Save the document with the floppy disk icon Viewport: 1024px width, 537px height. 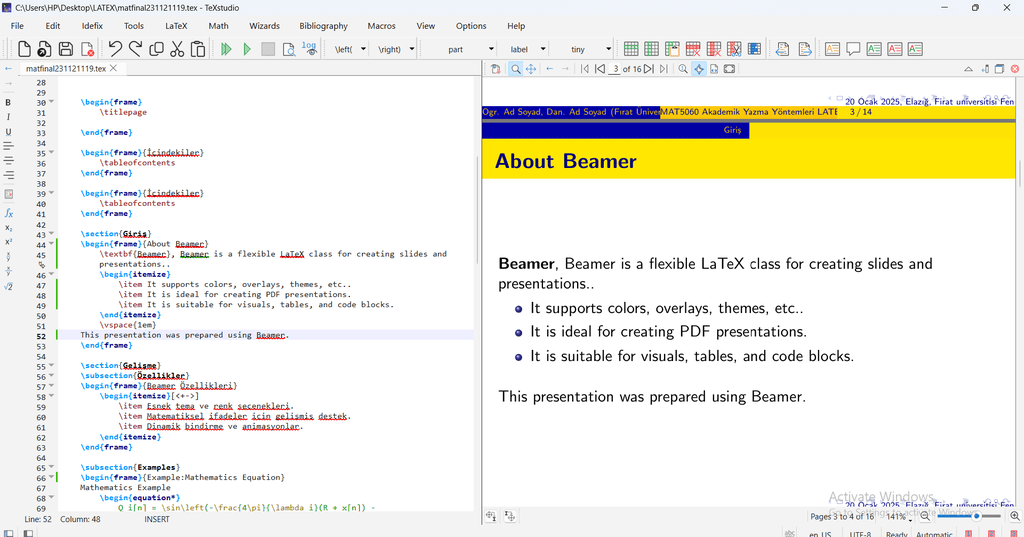tap(66, 49)
